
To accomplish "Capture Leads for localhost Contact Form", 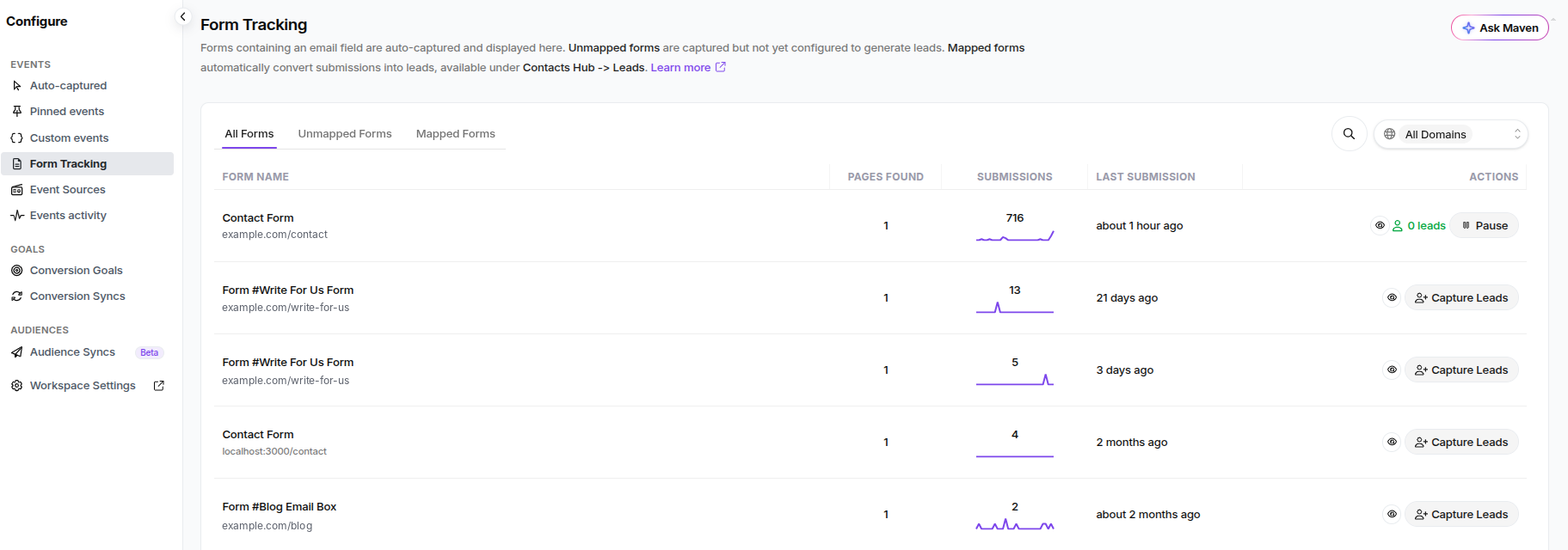I will (x=1461, y=443).
